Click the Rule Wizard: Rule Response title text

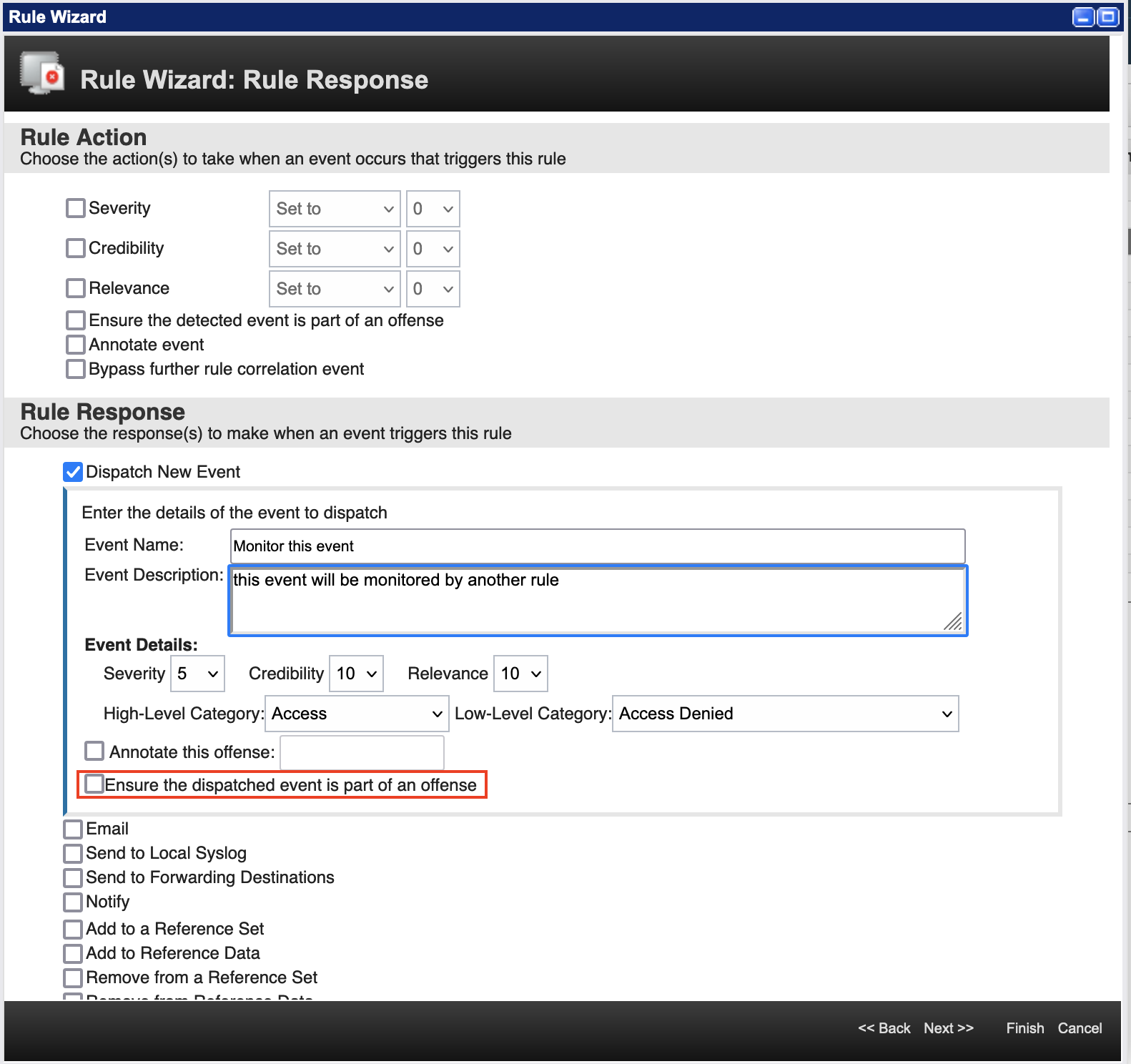tap(255, 80)
